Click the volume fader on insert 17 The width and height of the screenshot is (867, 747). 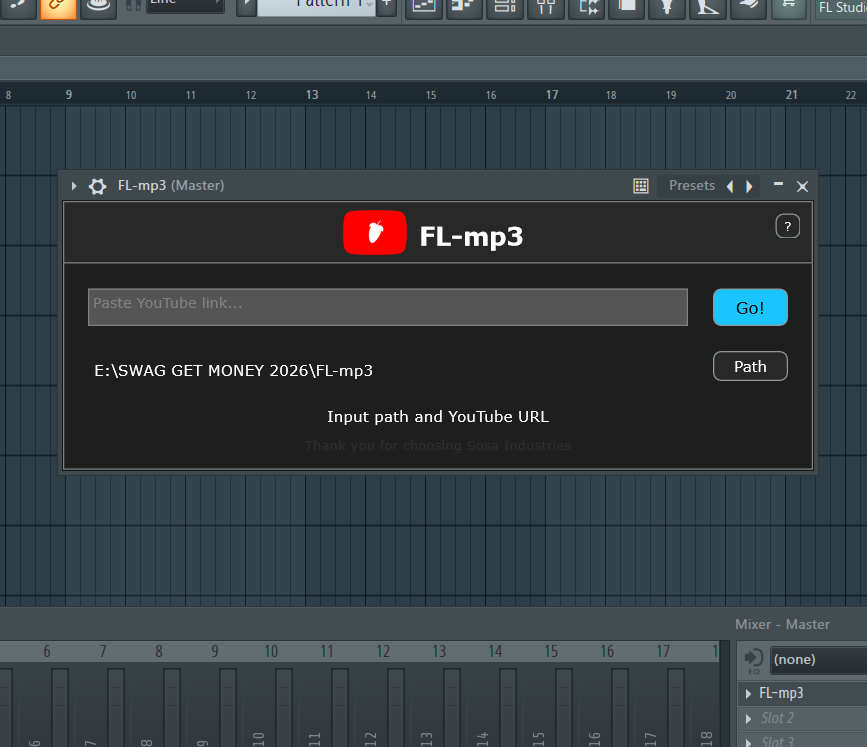pos(676,708)
